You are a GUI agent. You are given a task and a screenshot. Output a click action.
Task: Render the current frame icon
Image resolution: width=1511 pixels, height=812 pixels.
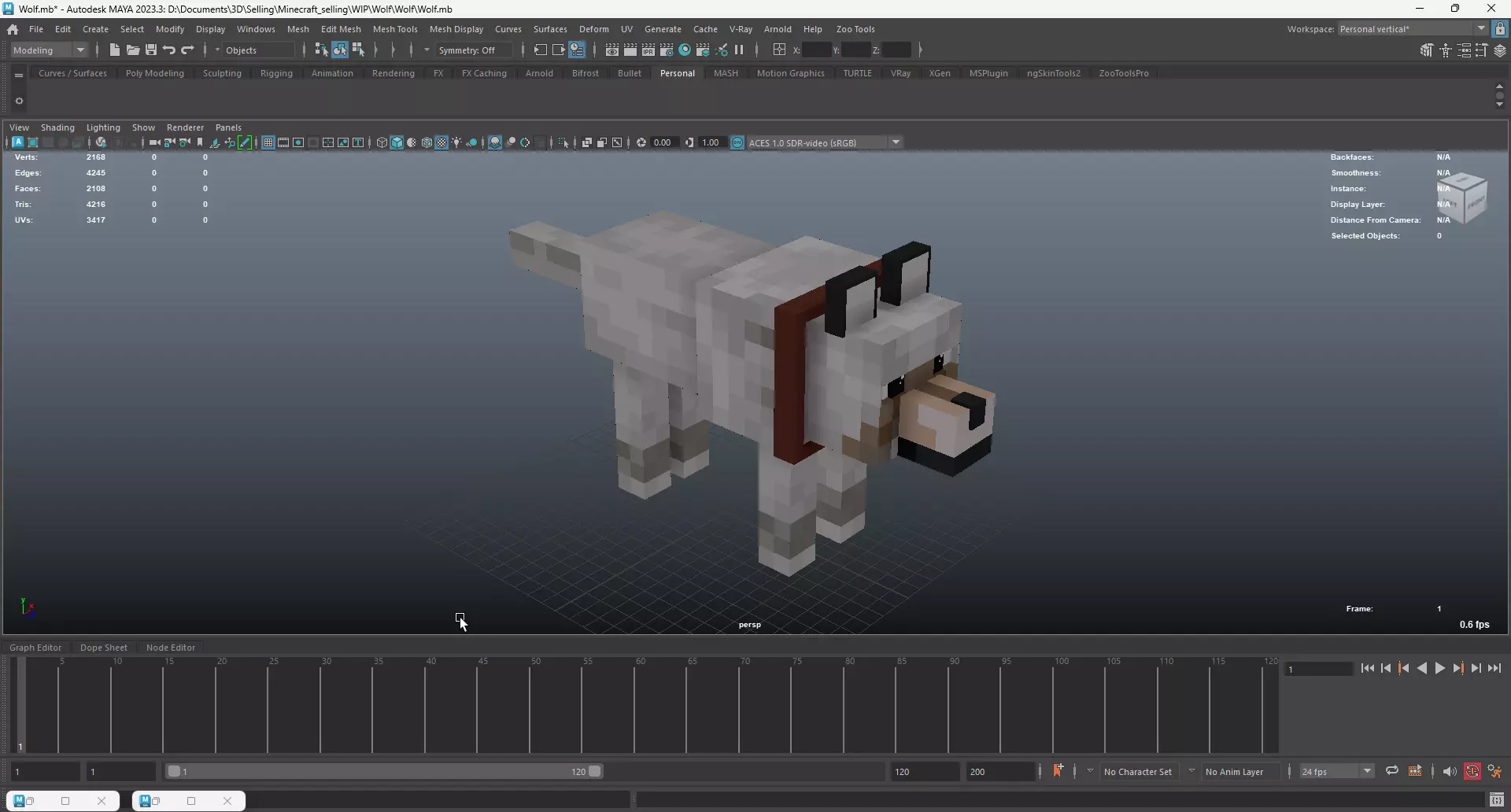tap(630, 50)
